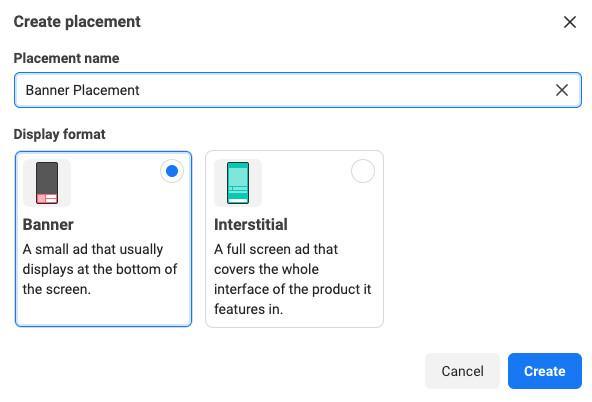The width and height of the screenshot is (592, 402).
Task: Click the red ad strip on Banner illustration
Action: (47, 199)
